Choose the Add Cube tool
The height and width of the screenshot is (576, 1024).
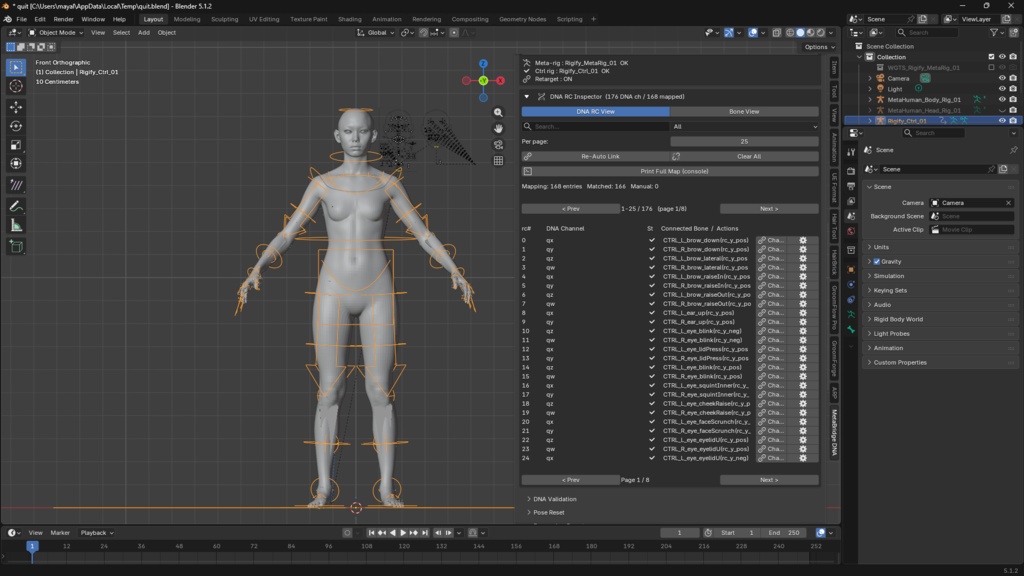coord(16,247)
